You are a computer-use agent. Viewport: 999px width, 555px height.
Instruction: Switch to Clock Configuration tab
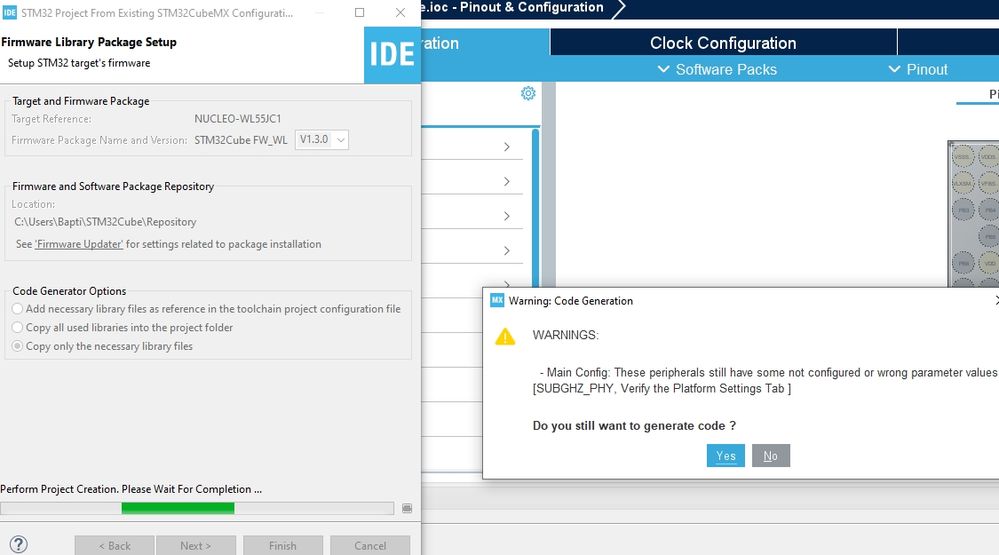point(723,43)
